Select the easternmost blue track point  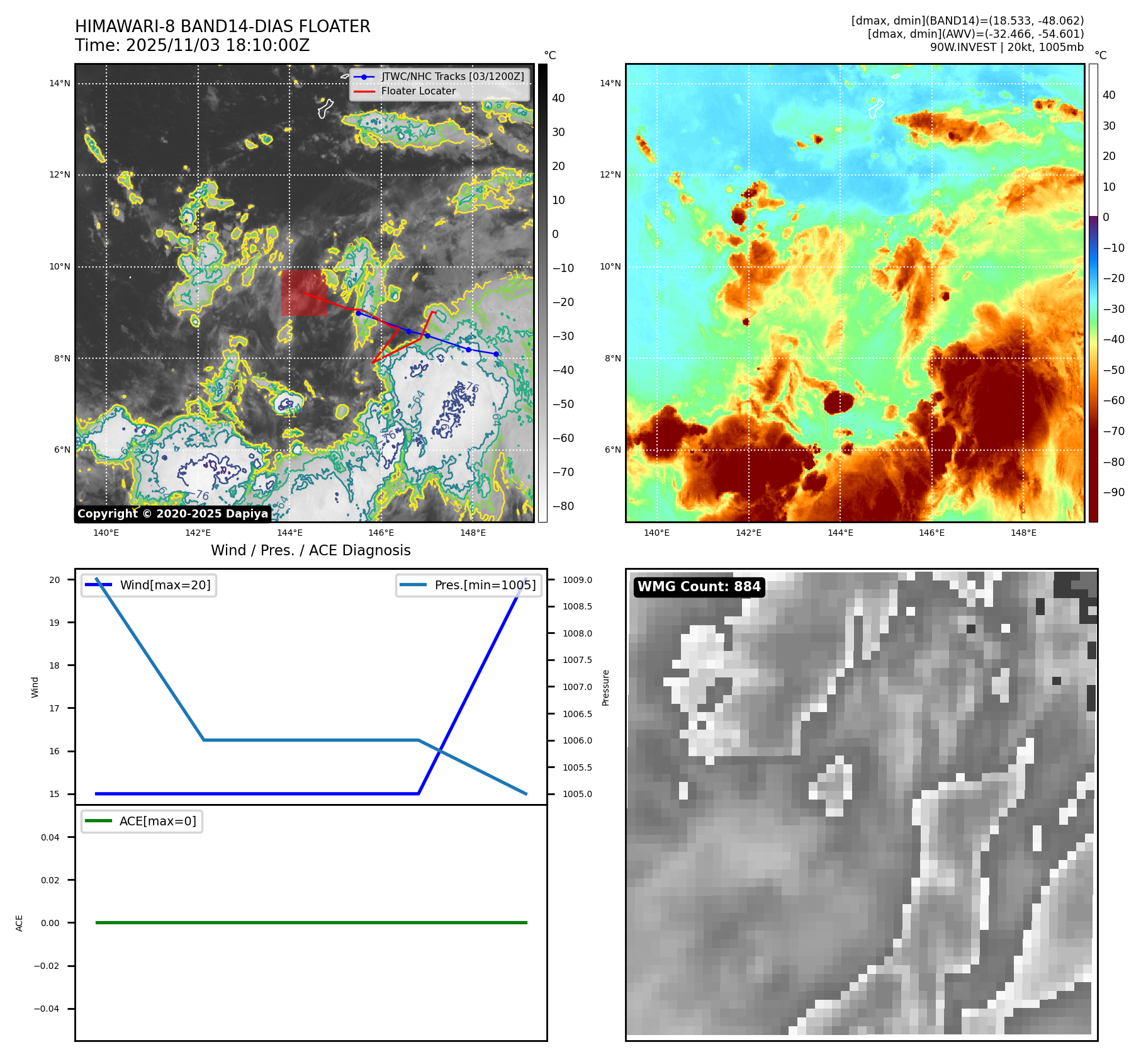click(x=497, y=354)
